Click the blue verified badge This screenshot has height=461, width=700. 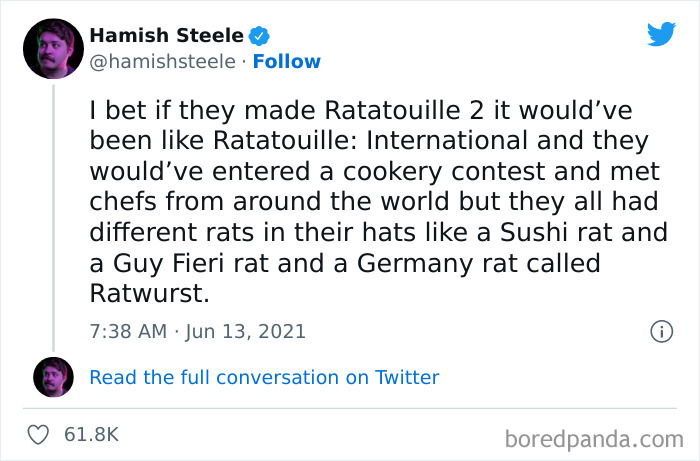point(259,37)
